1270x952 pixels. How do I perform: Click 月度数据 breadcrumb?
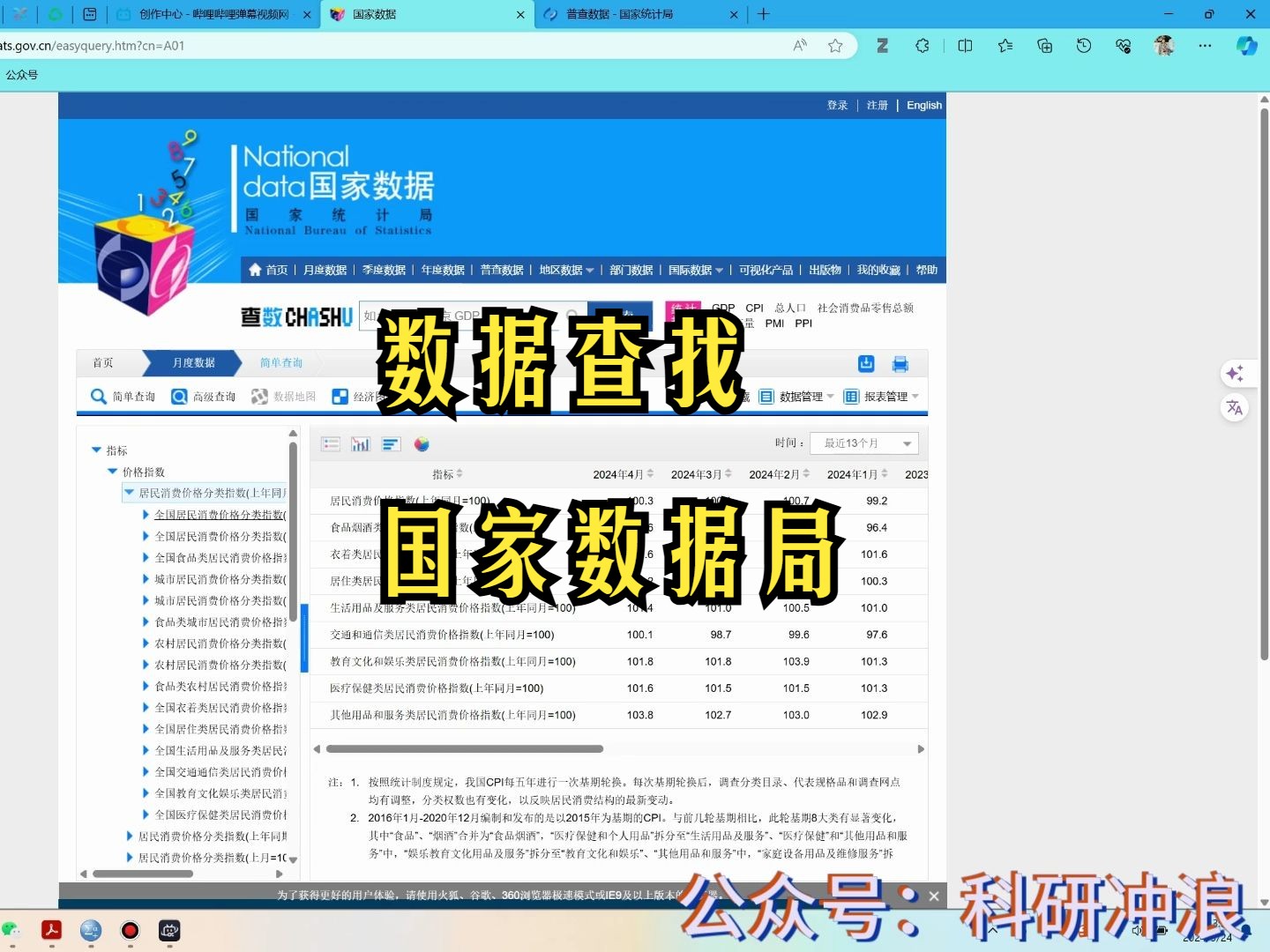(x=193, y=363)
